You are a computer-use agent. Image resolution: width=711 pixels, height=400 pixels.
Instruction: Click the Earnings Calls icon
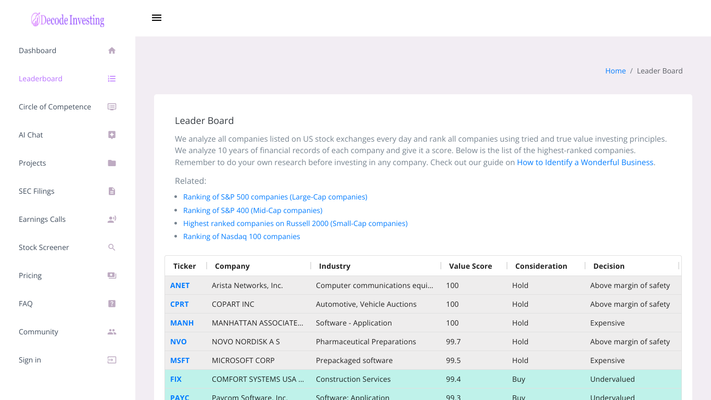pyautogui.click(x=112, y=219)
